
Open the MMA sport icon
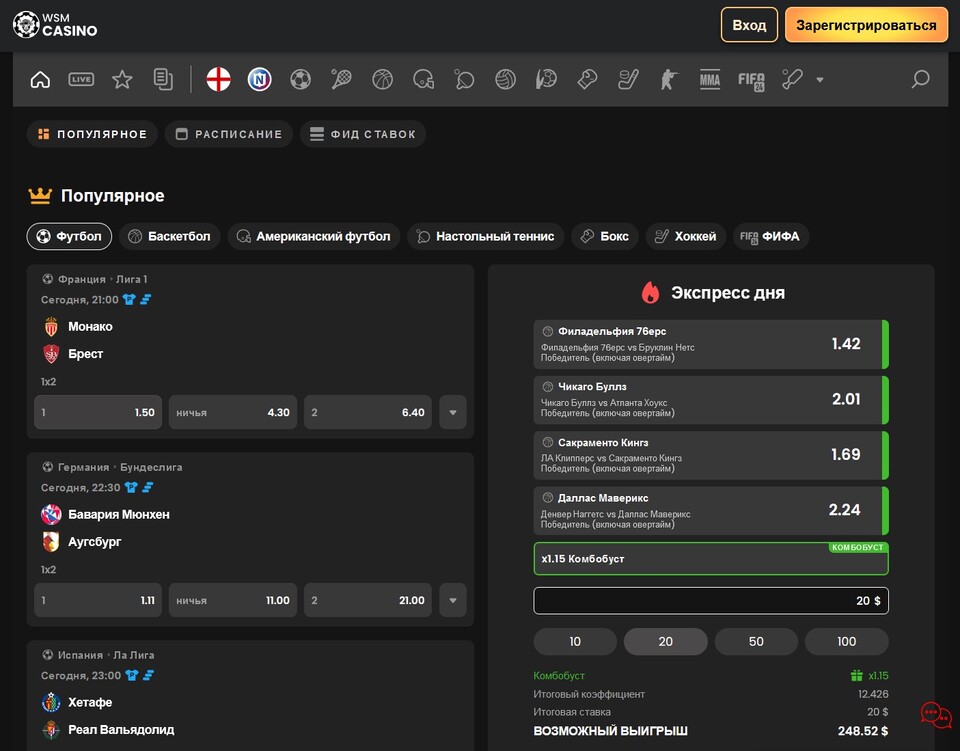pyautogui.click(x=710, y=80)
